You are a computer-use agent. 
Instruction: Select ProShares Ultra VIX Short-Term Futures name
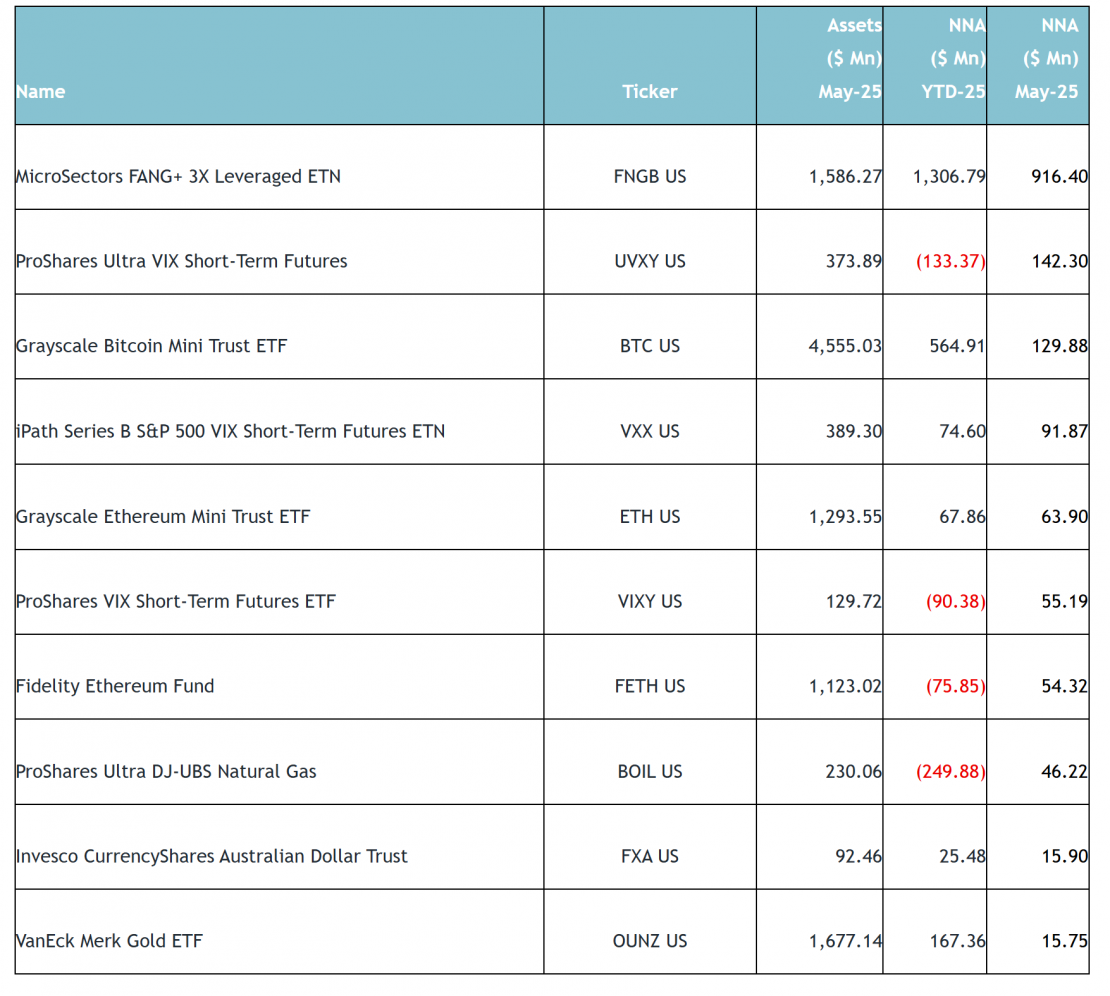pyautogui.click(x=182, y=262)
